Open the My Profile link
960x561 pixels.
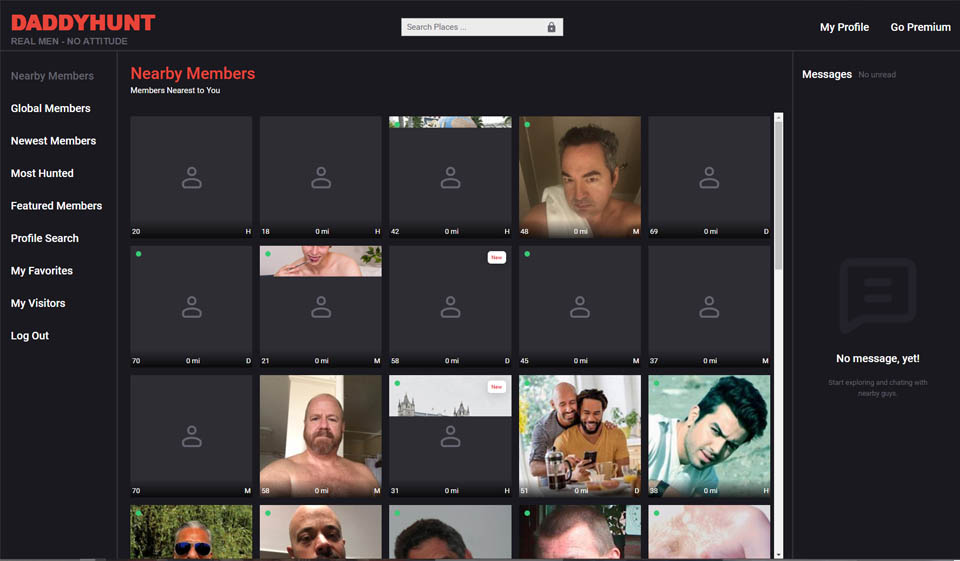point(844,27)
